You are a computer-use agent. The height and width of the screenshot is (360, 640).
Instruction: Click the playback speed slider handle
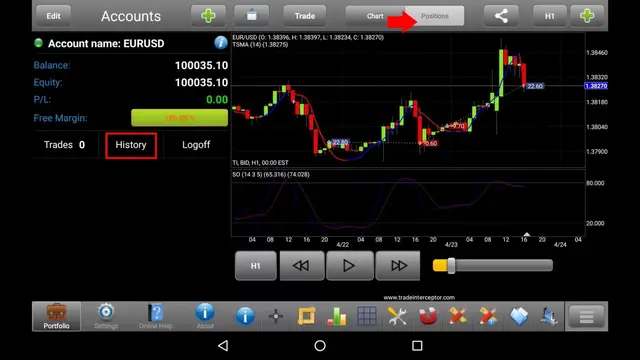[451, 266]
